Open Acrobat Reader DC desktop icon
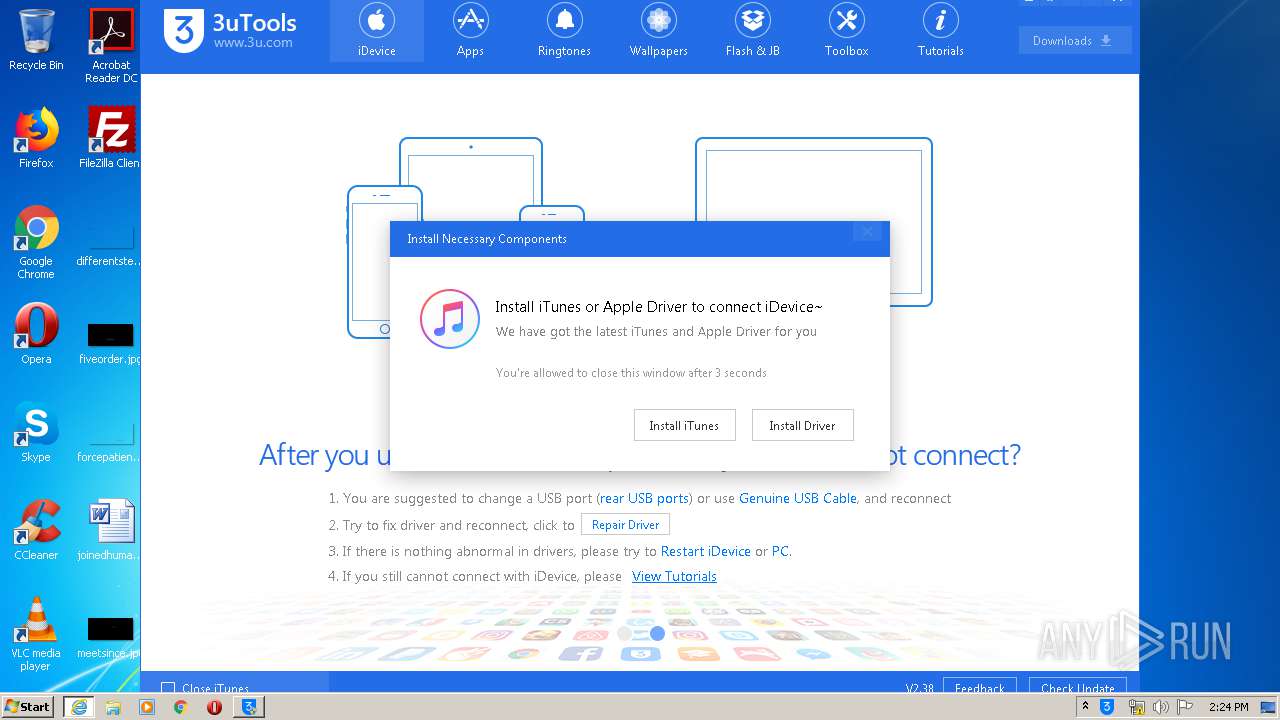Image resolution: width=1280 pixels, height=720 pixels. click(x=111, y=46)
